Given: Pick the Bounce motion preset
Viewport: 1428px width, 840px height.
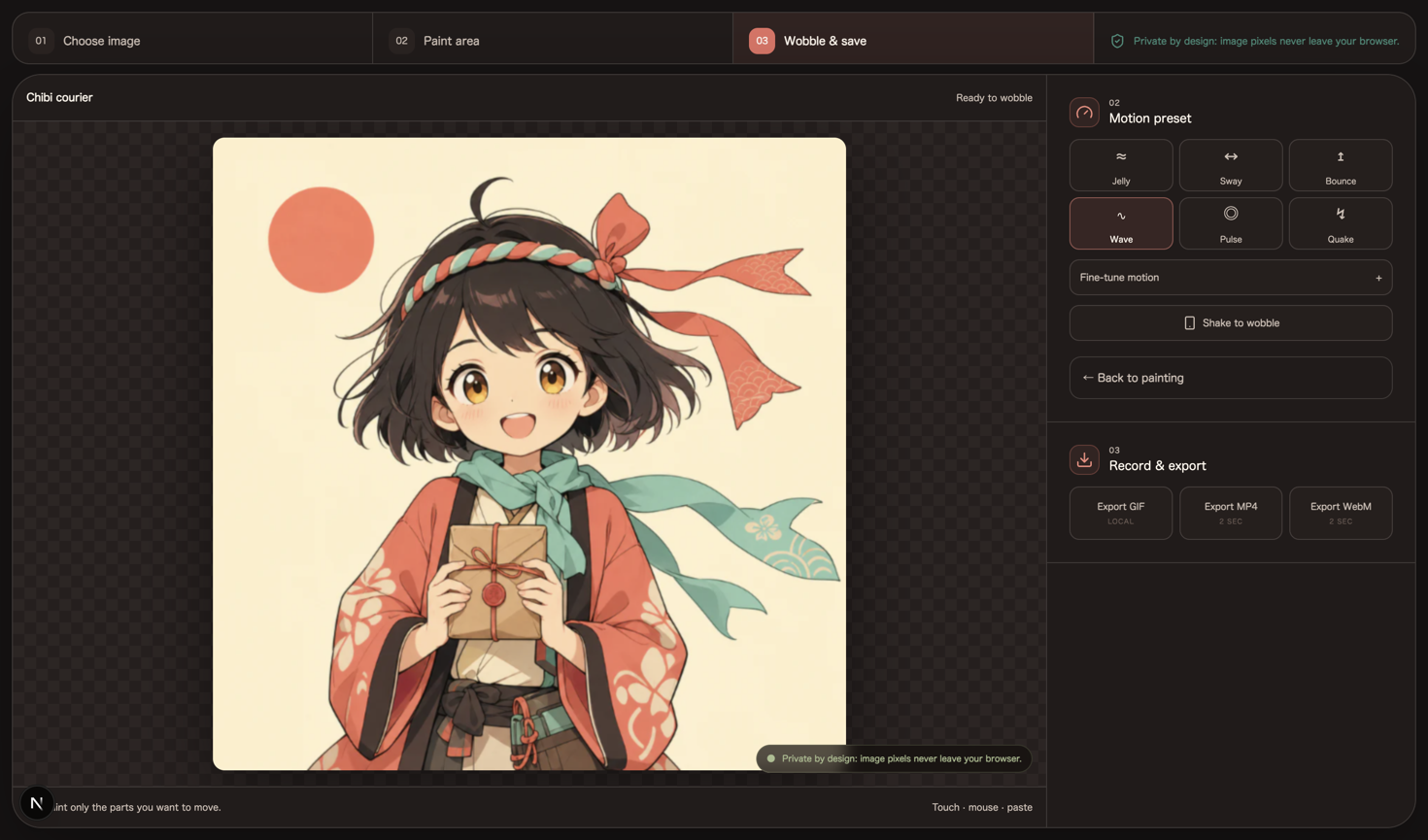Looking at the screenshot, I should [x=1341, y=165].
